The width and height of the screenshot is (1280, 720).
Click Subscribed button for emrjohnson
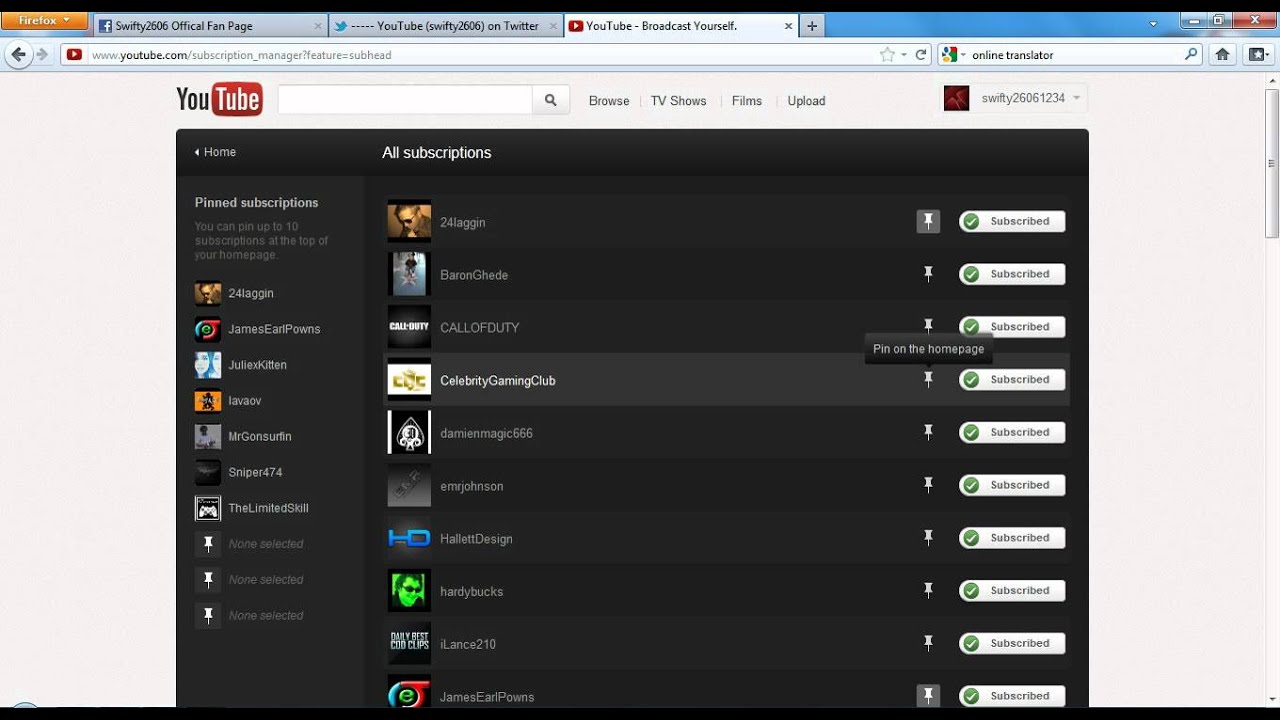(x=1012, y=485)
